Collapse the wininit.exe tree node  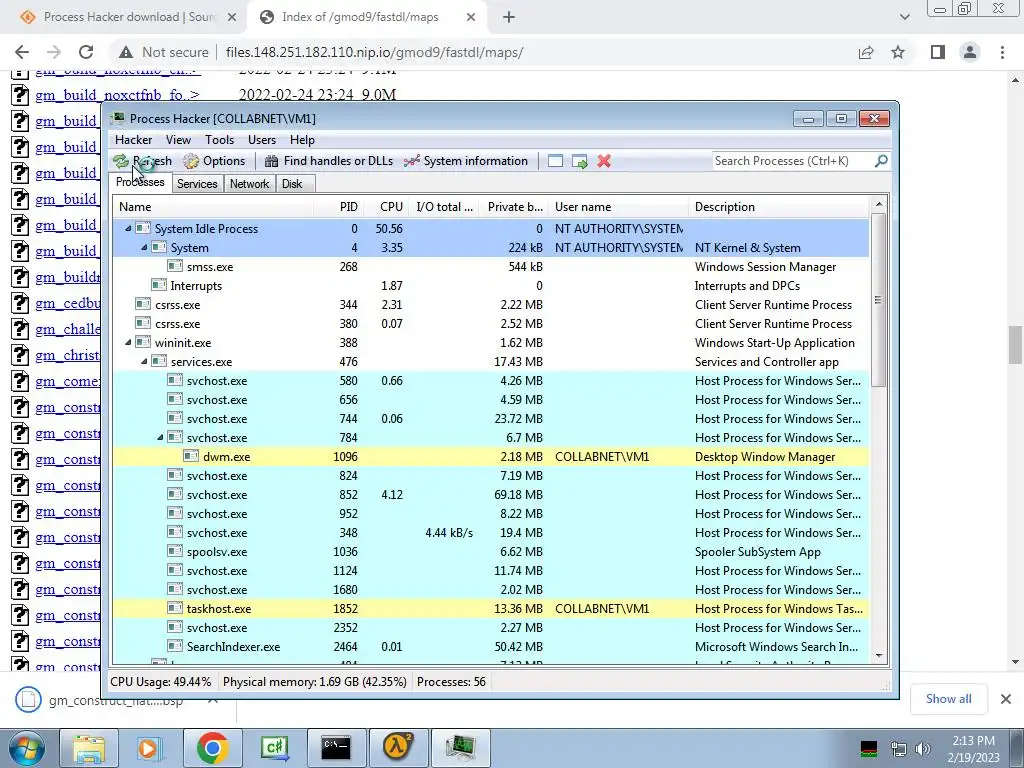tap(128, 342)
